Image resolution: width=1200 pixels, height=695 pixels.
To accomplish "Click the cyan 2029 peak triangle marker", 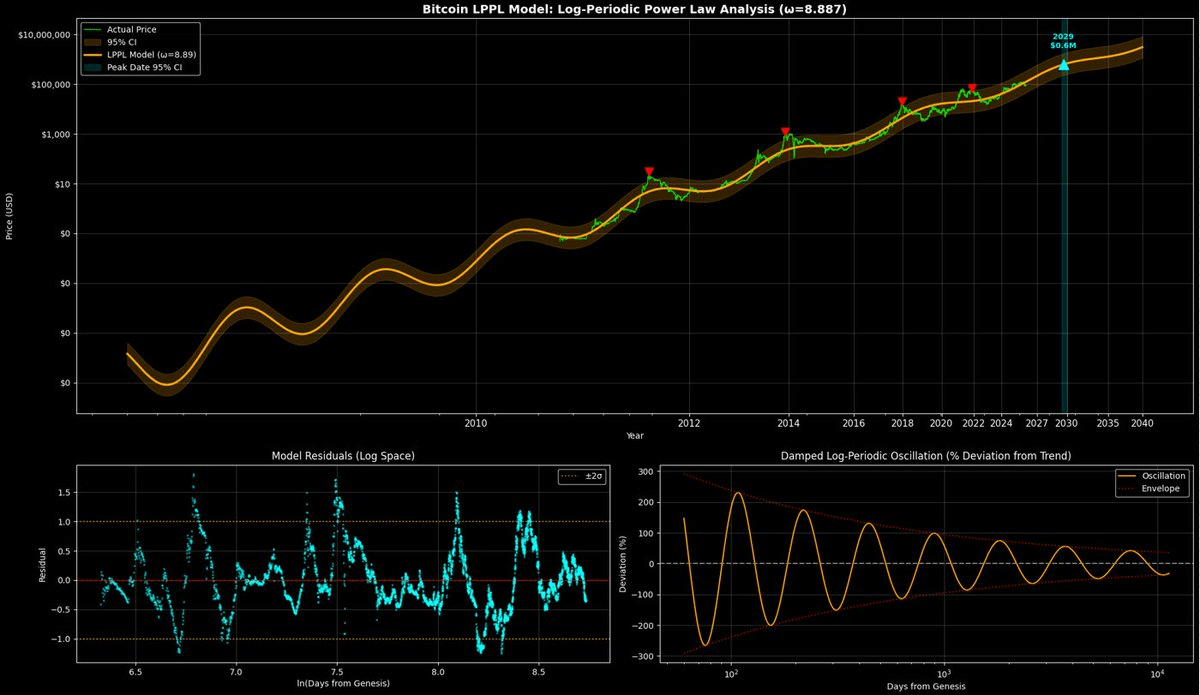I will tap(1064, 64).
